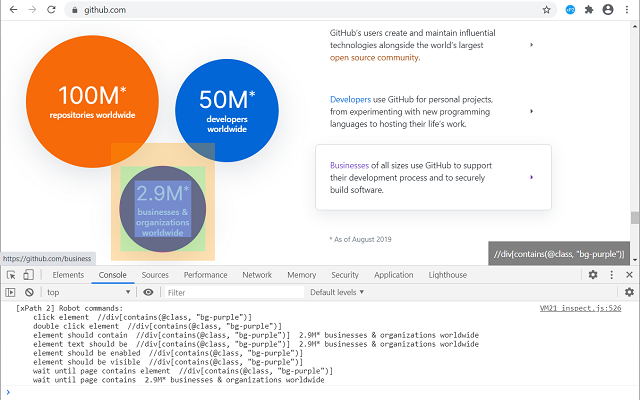
Task: Click the '[xPath 2] Robot commands:' line
Action: point(69,308)
